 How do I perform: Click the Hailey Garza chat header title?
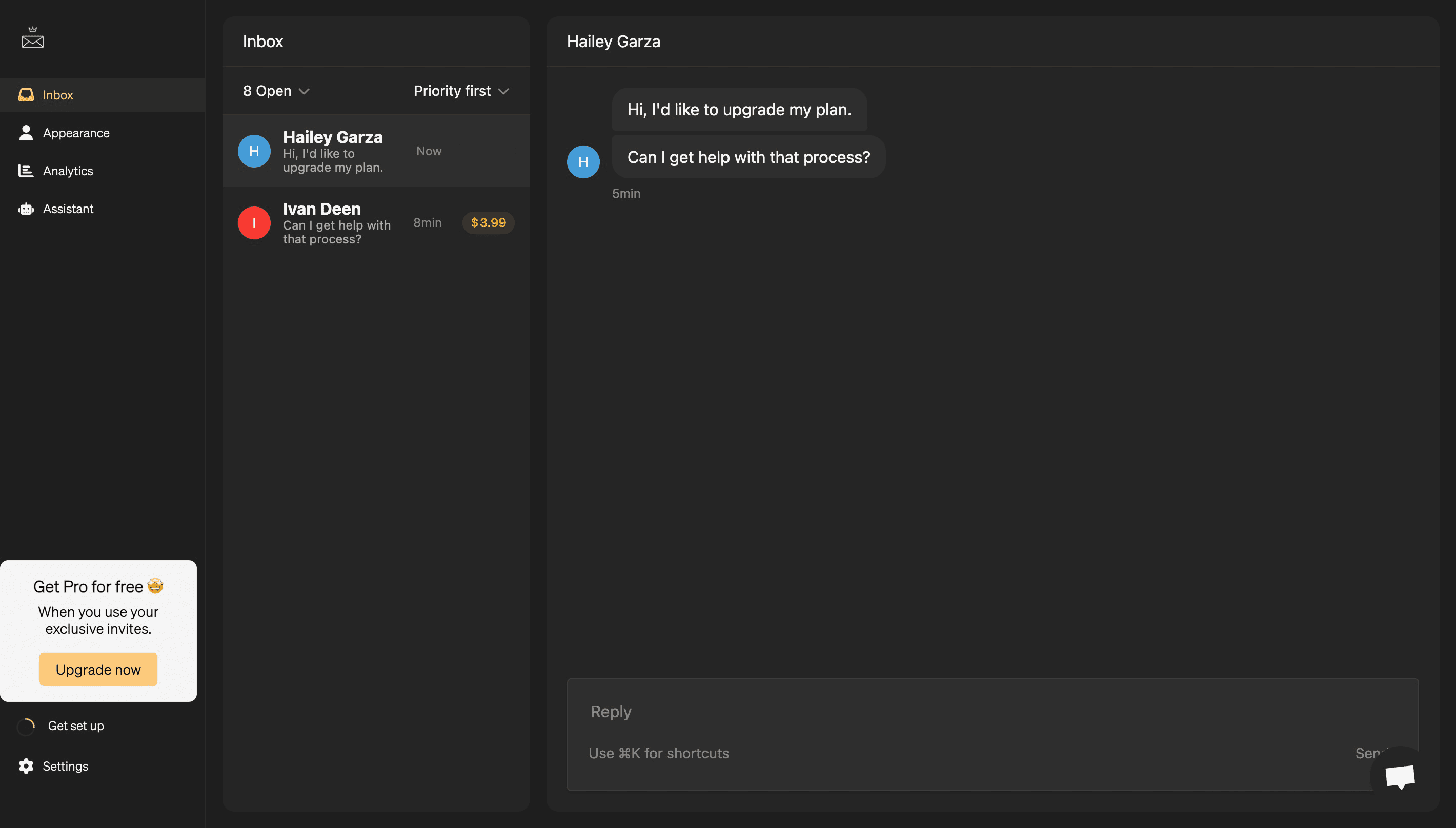click(613, 41)
